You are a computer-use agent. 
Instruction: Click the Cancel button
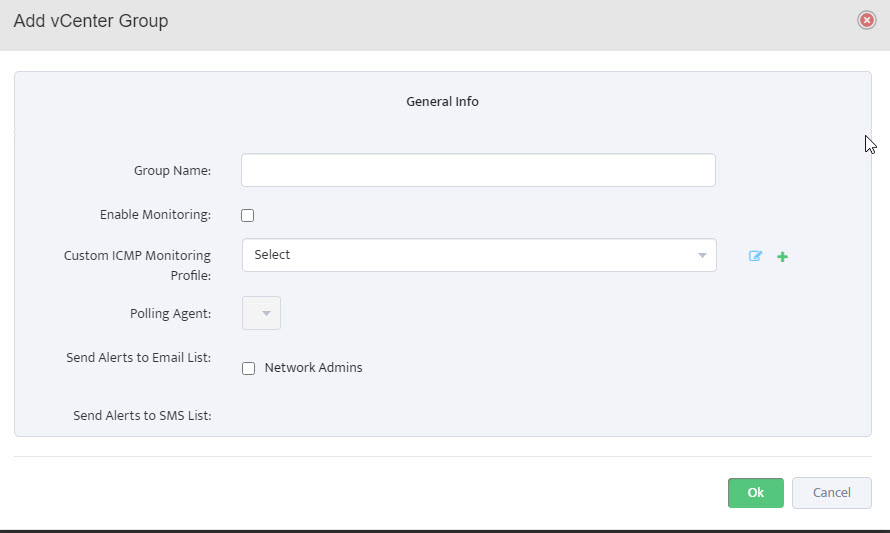point(832,493)
